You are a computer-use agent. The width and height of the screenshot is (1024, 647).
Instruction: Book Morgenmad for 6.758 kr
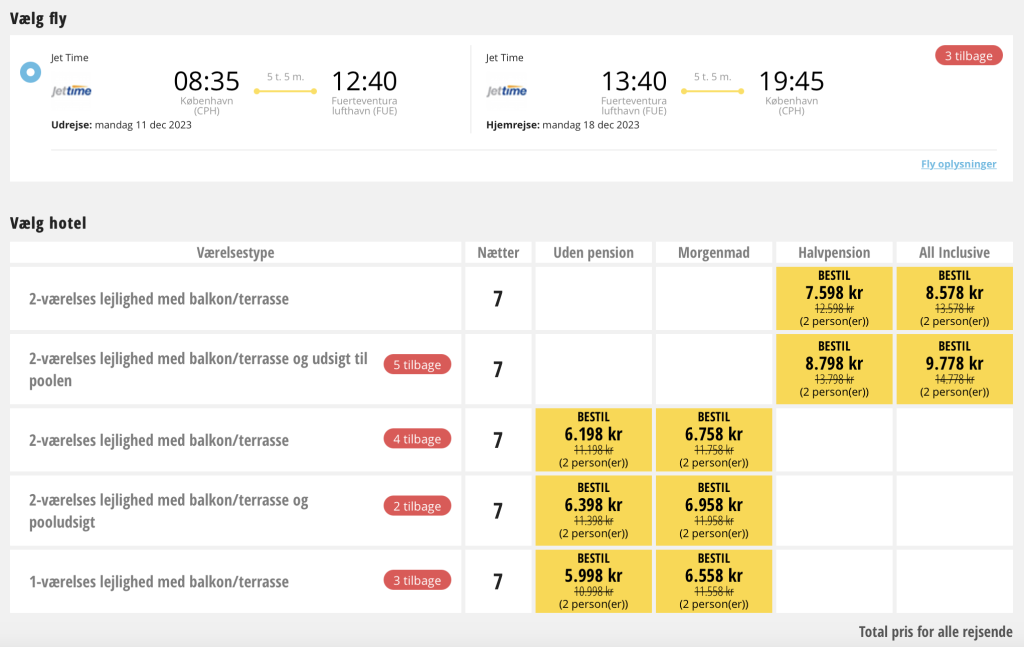pos(714,440)
